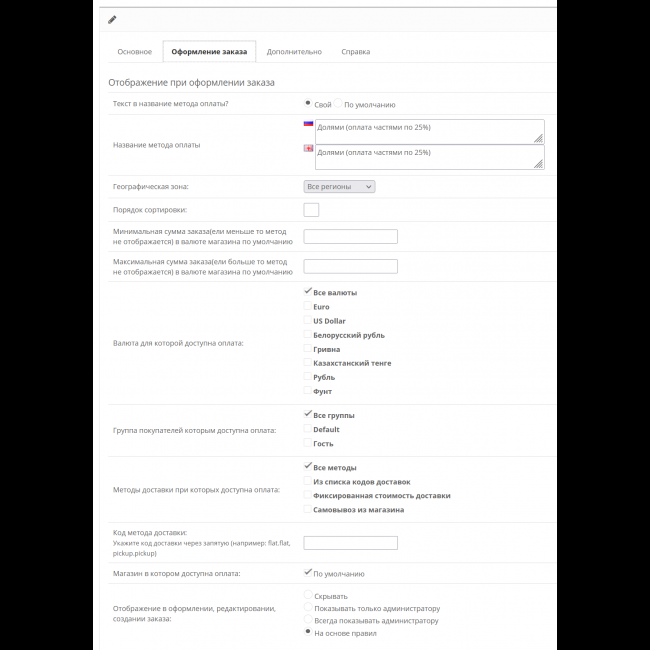
Task: Open the Справка tab
Action: pyautogui.click(x=355, y=52)
